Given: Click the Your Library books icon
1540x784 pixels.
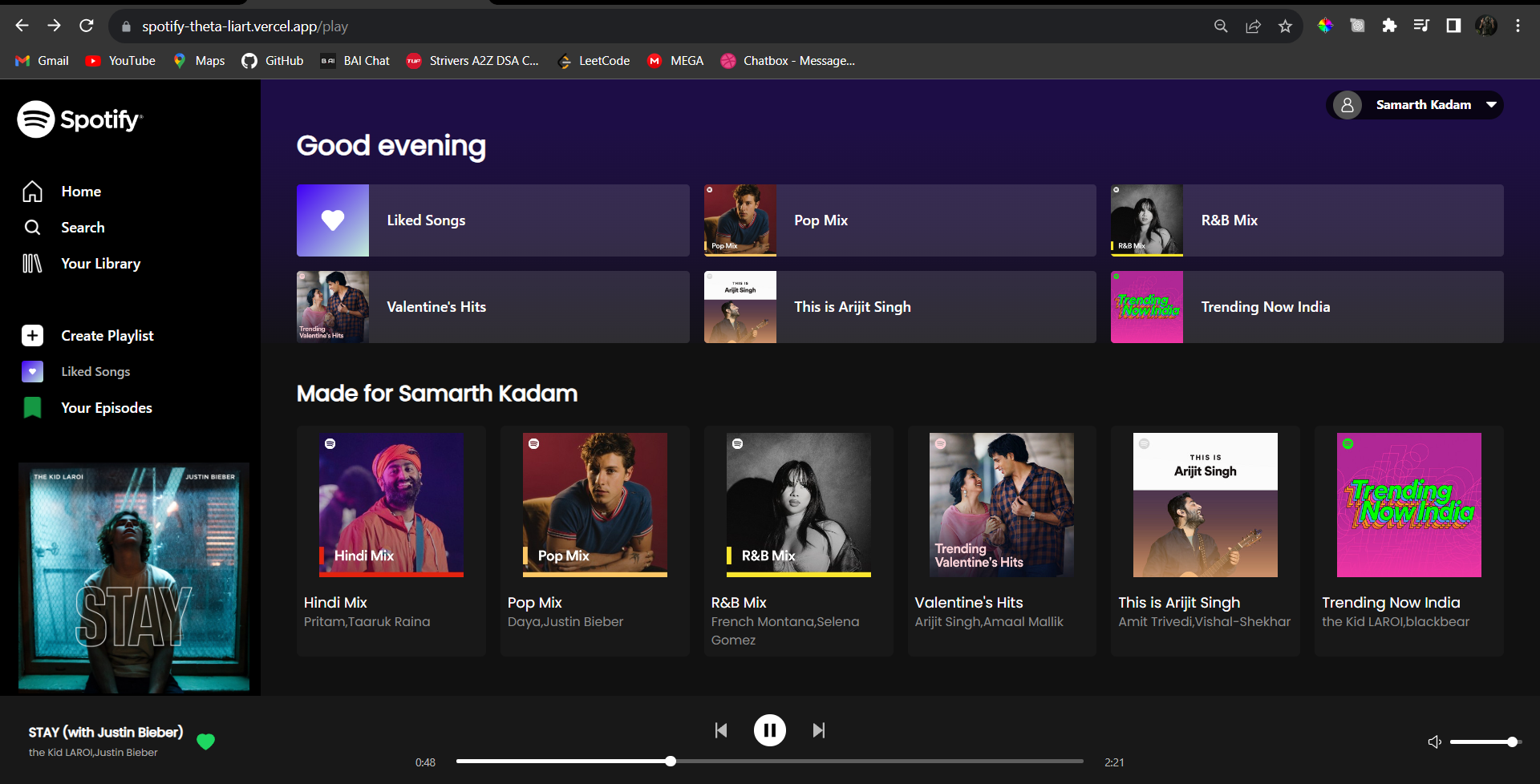Looking at the screenshot, I should (x=32, y=264).
